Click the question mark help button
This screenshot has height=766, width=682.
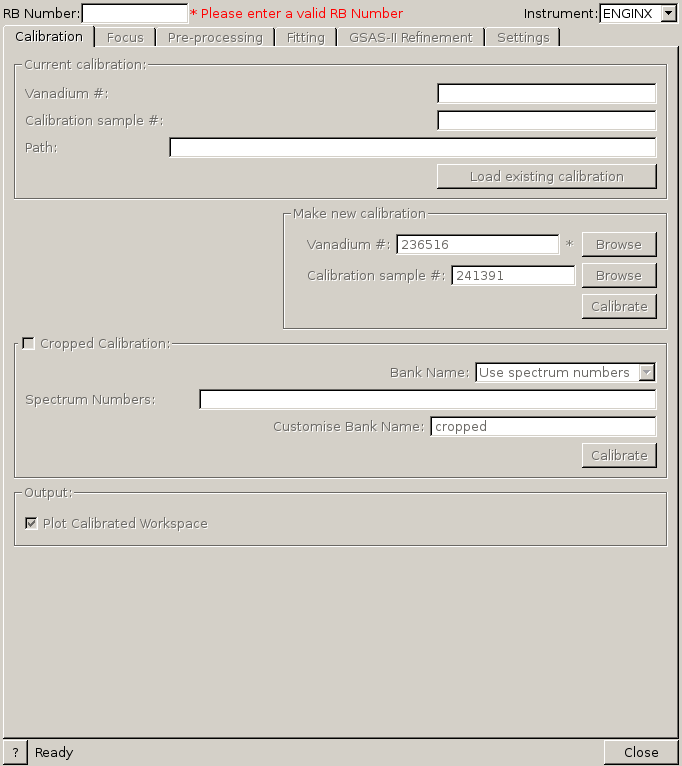coord(15,753)
